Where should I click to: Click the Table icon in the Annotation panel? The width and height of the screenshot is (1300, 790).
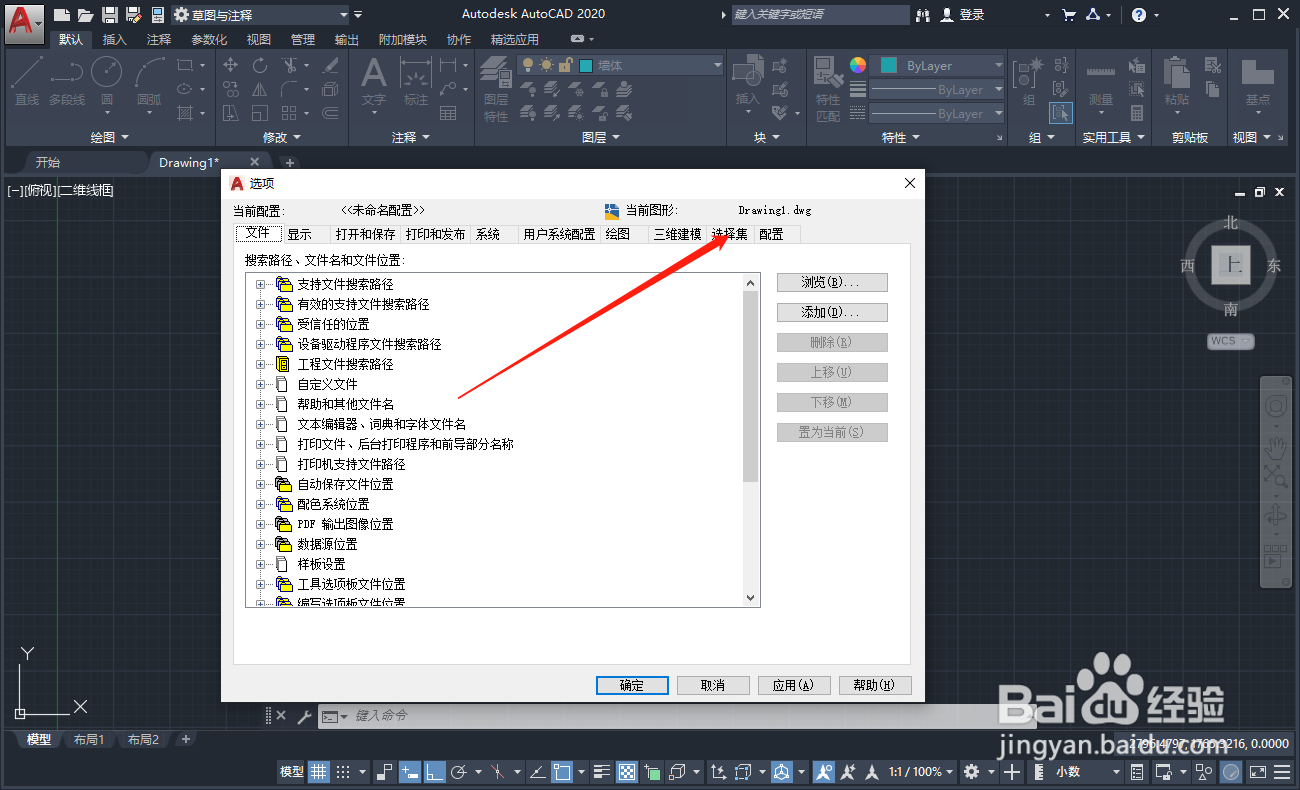tap(448, 113)
